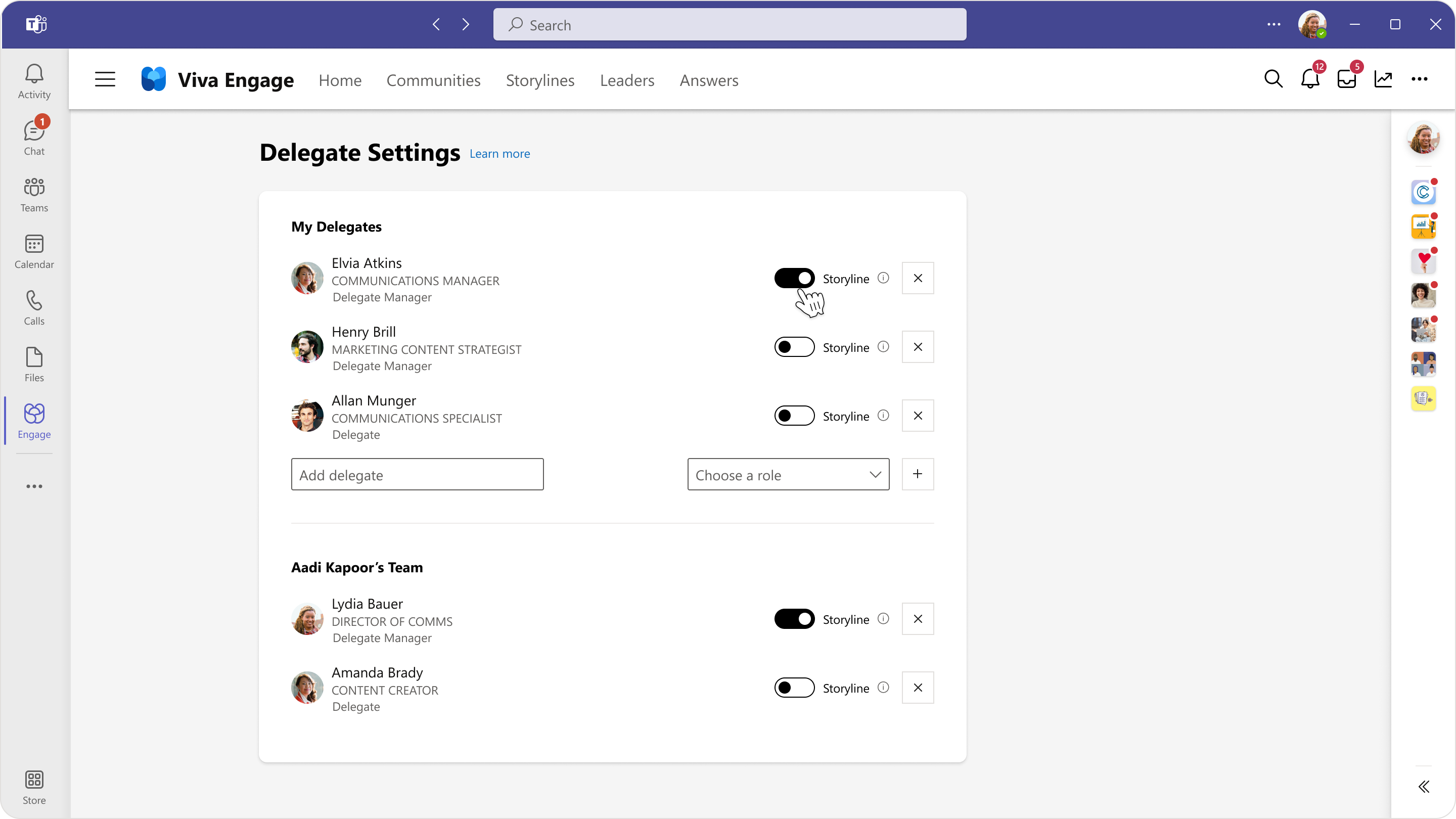Navigate to Leaders tab
This screenshot has height=819, width=1456.
pyautogui.click(x=626, y=79)
